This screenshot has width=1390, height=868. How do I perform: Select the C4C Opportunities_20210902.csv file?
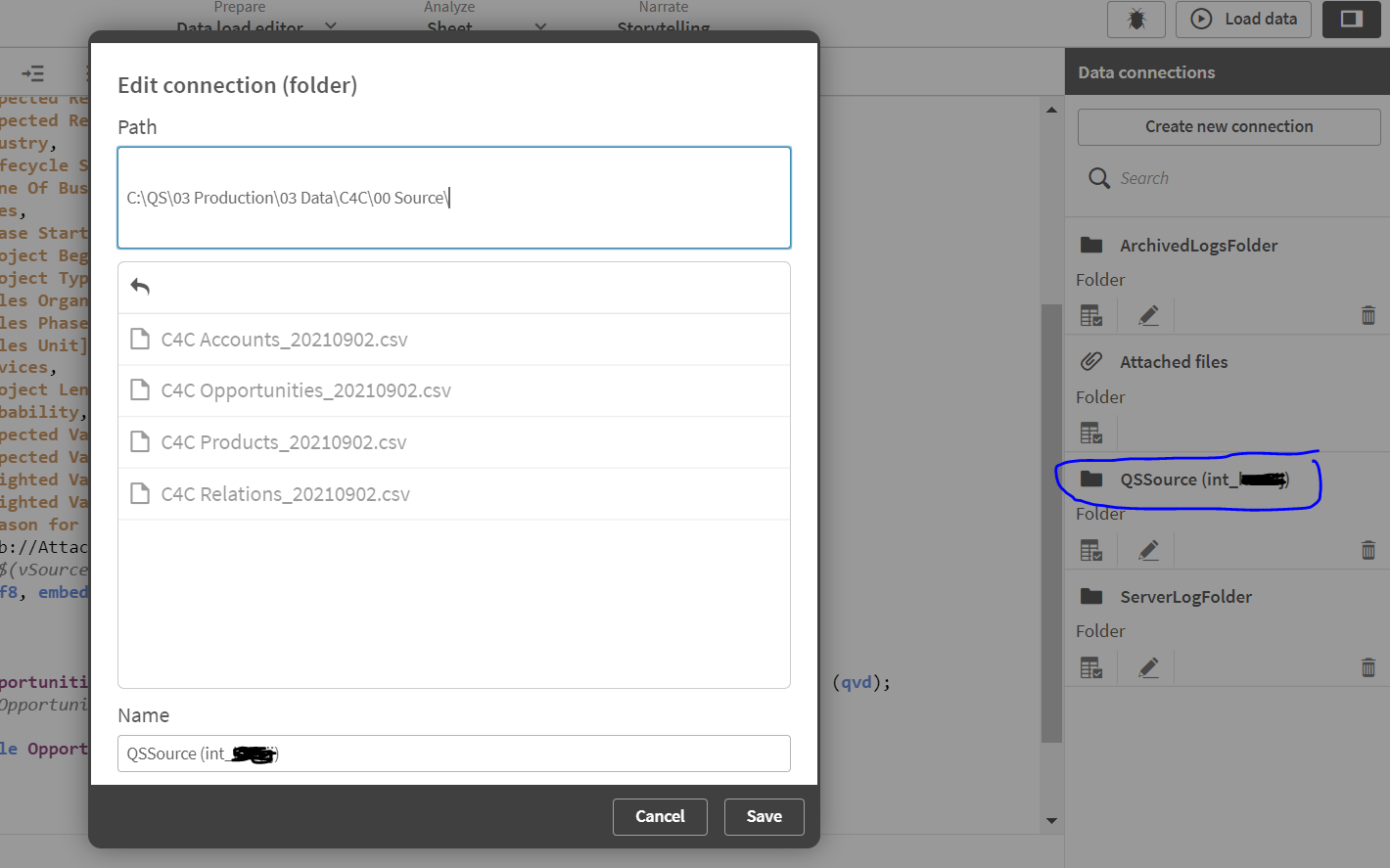(x=305, y=389)
